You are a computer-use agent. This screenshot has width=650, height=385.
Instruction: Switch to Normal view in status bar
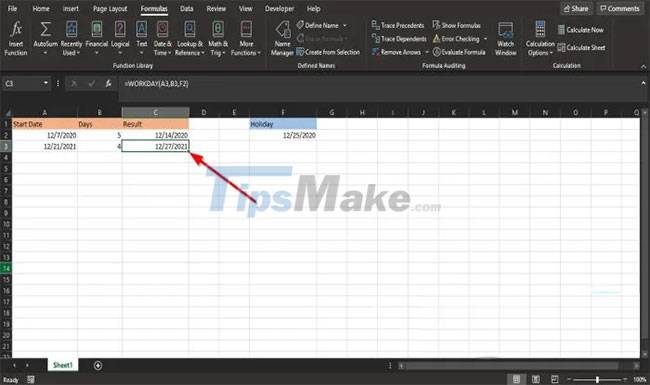click(x=517, y=379)
